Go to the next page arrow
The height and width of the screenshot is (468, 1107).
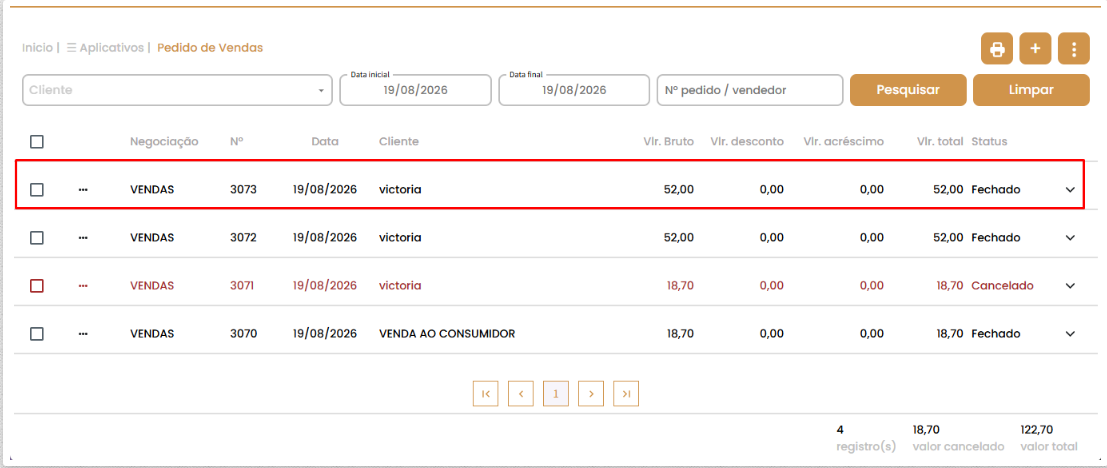591,394
